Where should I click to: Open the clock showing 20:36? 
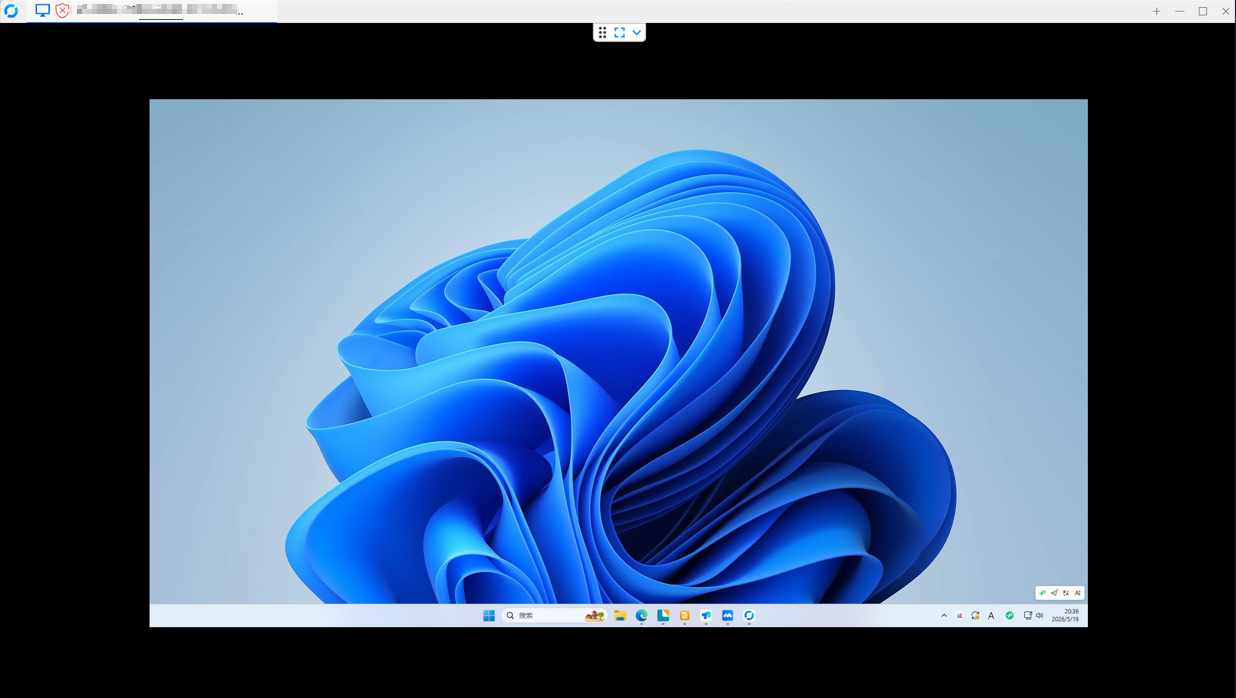point(1066,615)
